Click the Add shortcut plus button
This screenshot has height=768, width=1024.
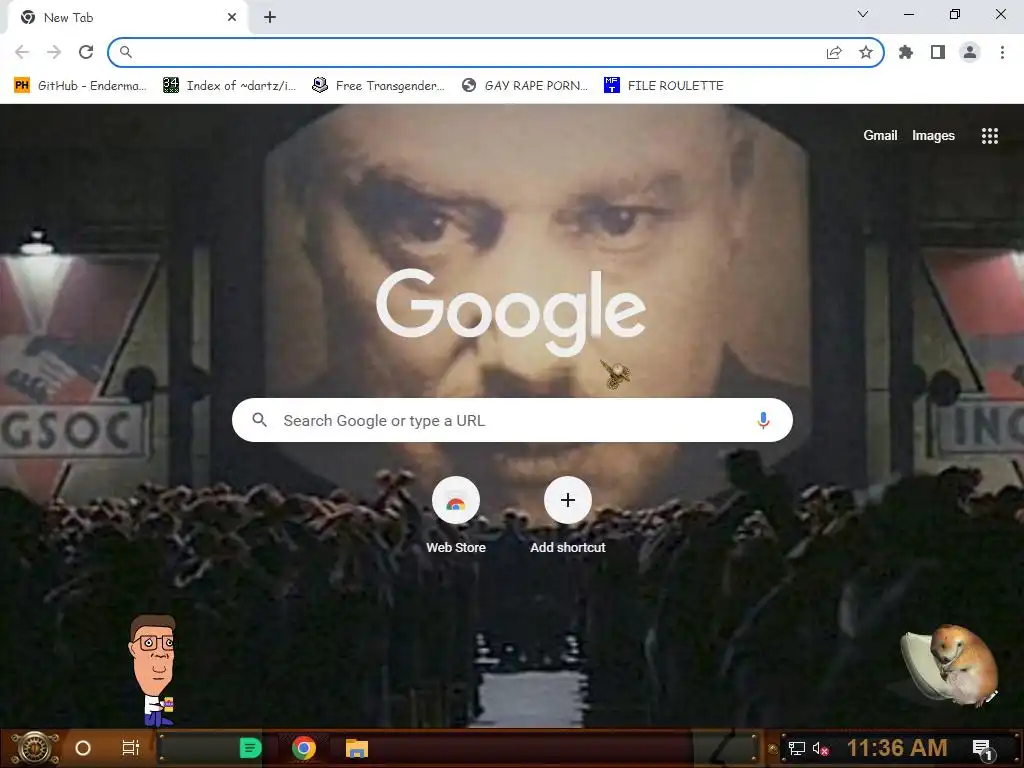[568, 500]
